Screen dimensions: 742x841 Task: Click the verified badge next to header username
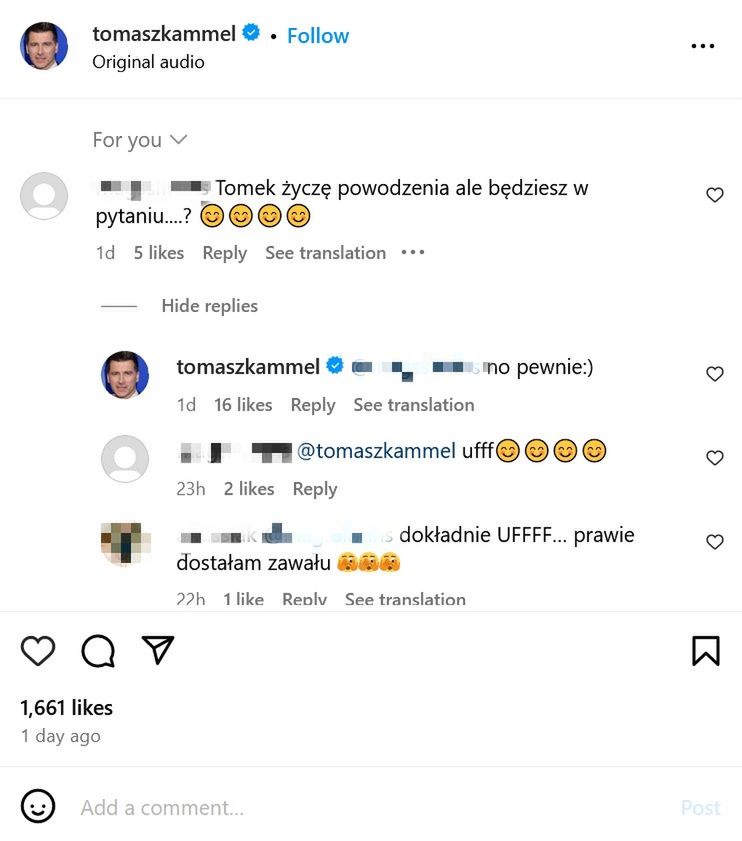coord(251,33)
